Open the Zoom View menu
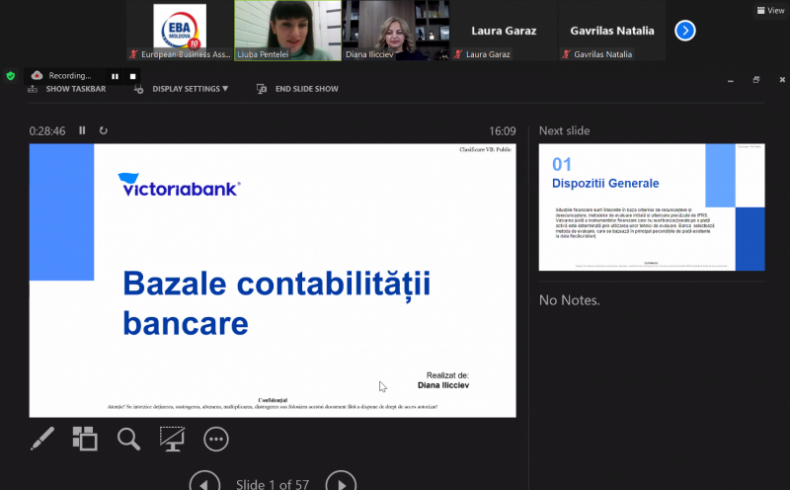Image resolution: width=790 pixels, height=490 pixels. pos(771,11)
